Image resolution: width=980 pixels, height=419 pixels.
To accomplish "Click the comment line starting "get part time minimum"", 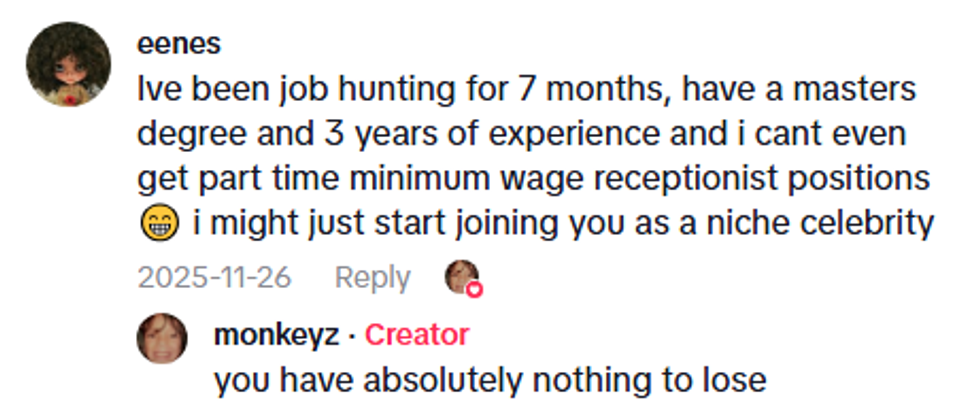I will click(534, 179).
